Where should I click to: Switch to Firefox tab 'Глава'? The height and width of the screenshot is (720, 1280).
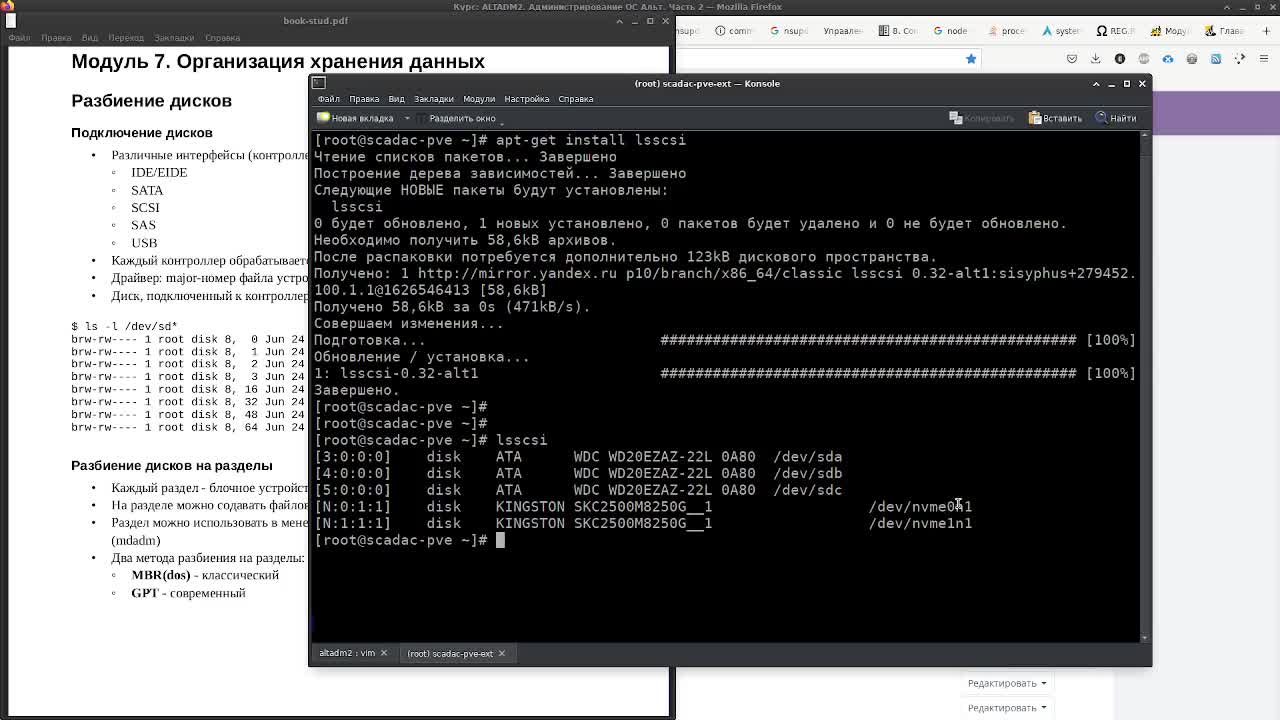pos(1223,31)
